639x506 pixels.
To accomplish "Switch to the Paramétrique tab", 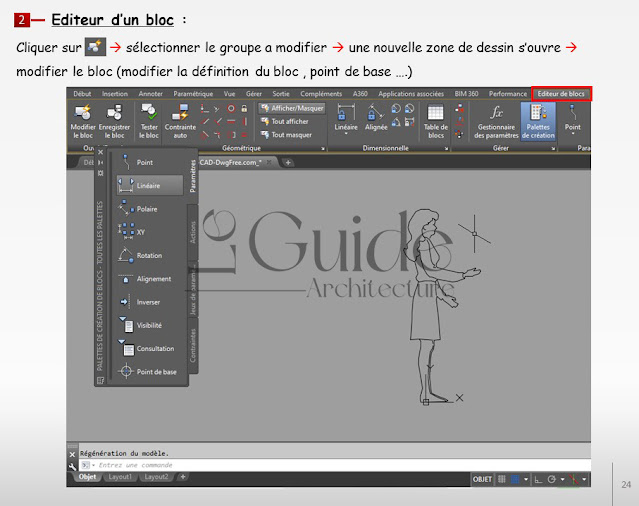I will click(193, 94).
